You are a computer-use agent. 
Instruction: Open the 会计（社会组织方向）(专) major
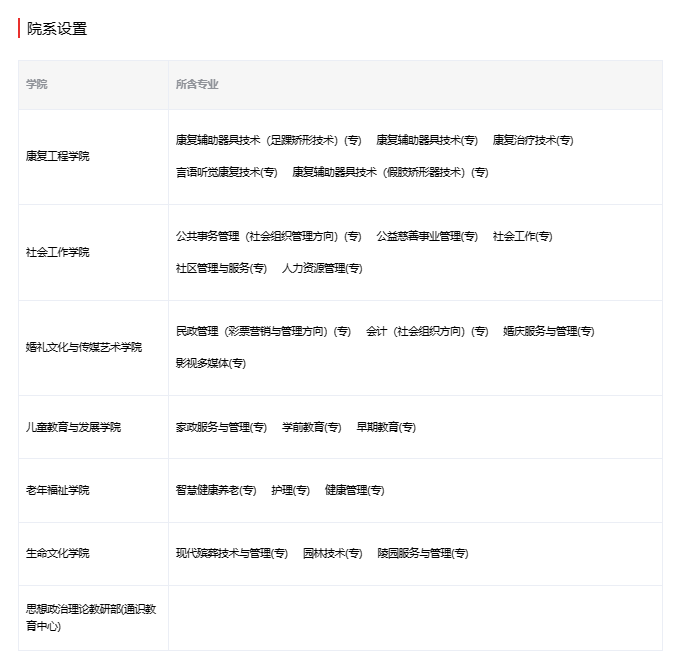pos(427,331)
